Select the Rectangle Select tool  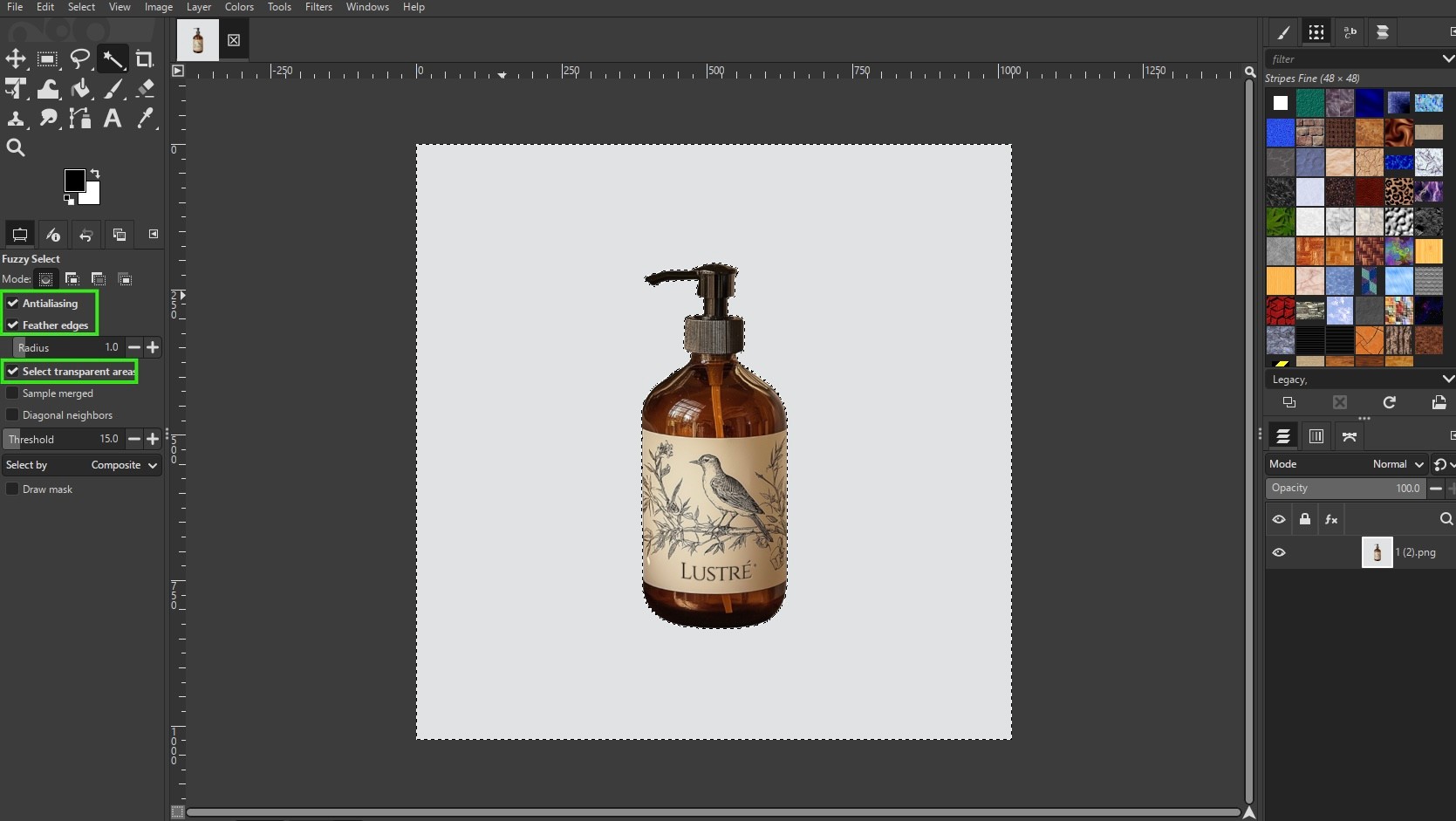48,59
